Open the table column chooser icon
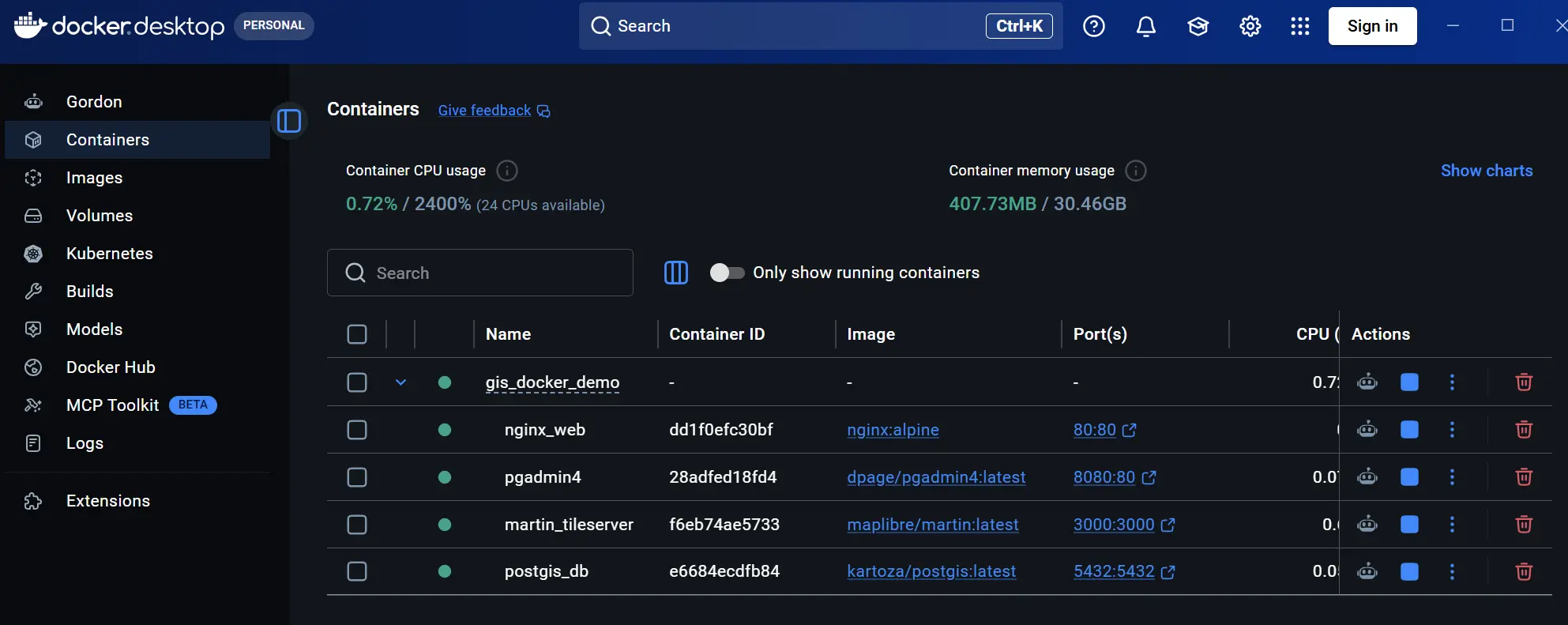1568x625 pixels. pyautogui.click(x=676, y=273)
